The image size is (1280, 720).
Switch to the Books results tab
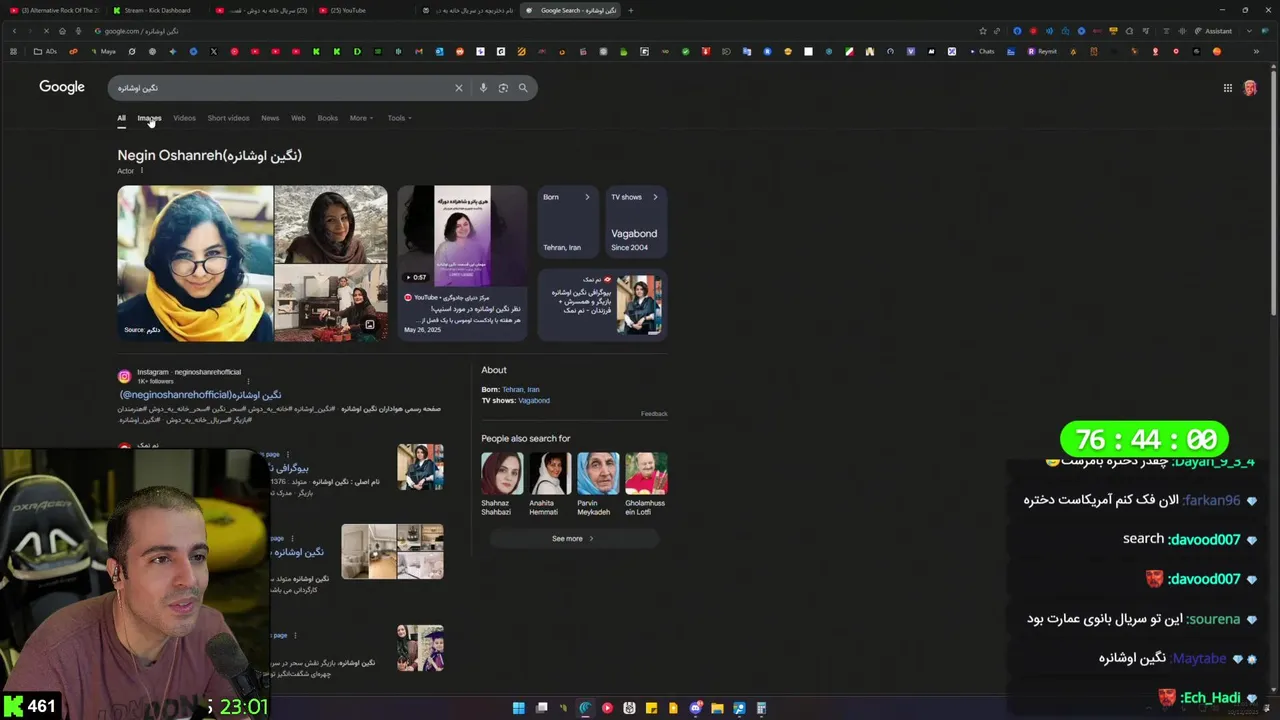click(327, 118)
